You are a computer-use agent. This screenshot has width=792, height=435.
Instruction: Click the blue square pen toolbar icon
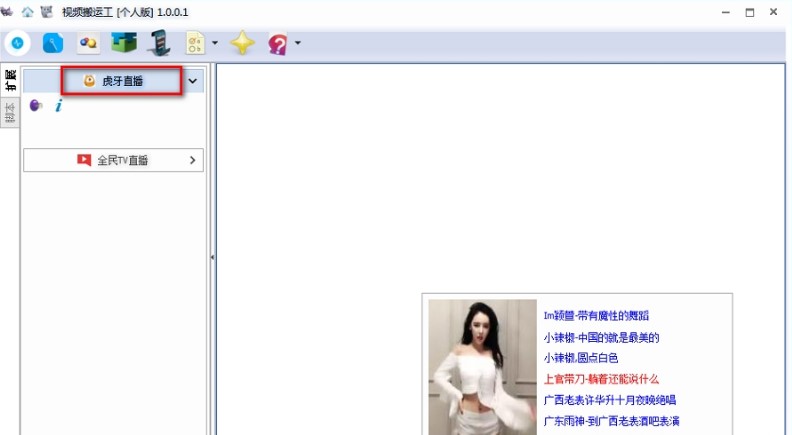click(52, 43)
